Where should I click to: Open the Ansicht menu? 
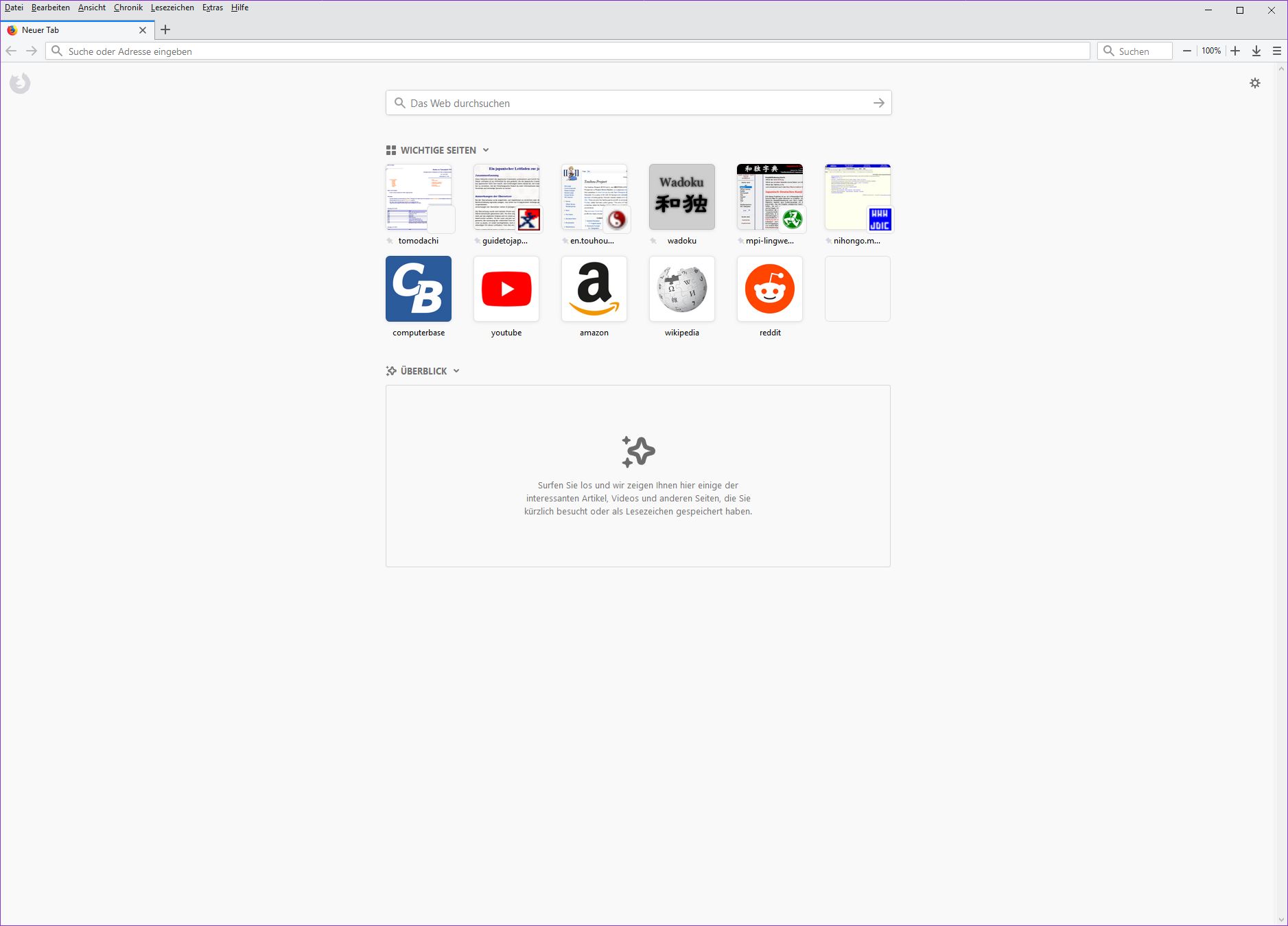pyautogui.click(x=92, y=8)
